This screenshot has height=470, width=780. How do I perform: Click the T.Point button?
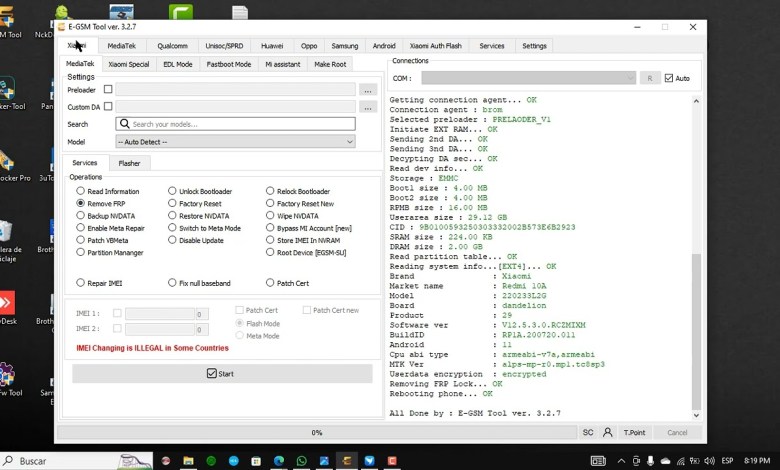(634, 432)
